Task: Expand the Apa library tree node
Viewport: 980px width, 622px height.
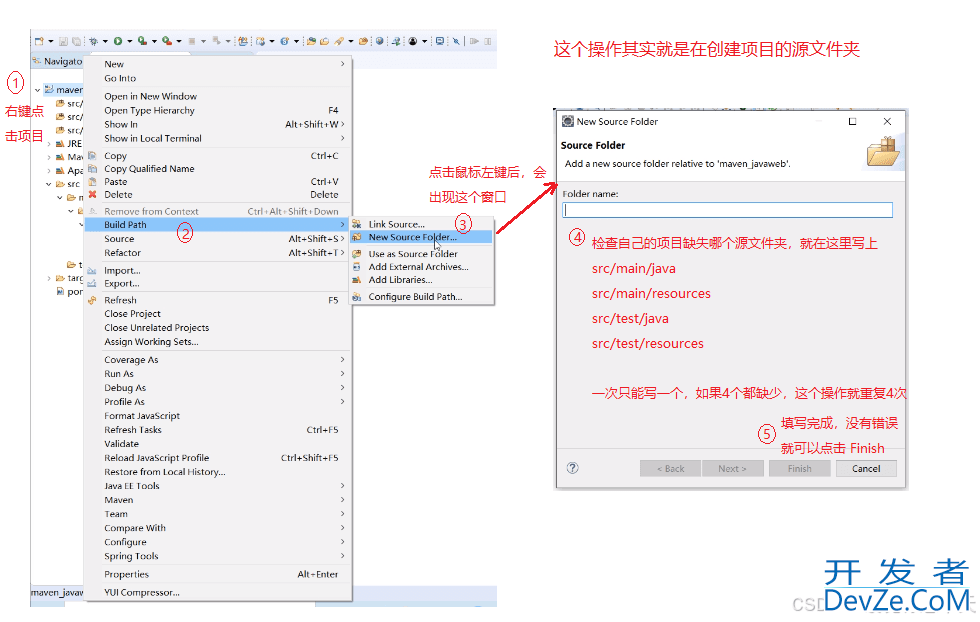Action: pos(49,170)
